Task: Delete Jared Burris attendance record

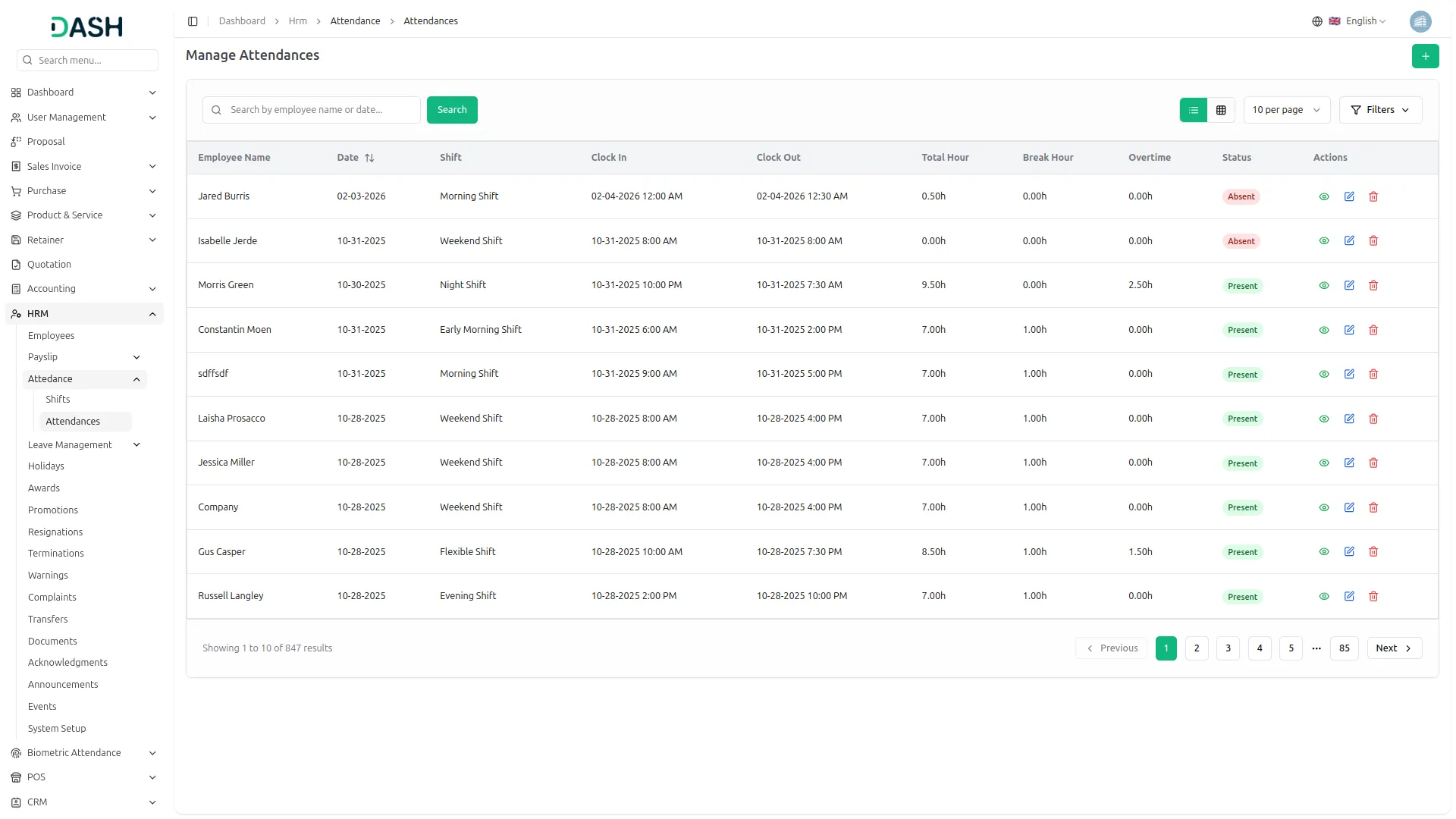Action: 1373,196
